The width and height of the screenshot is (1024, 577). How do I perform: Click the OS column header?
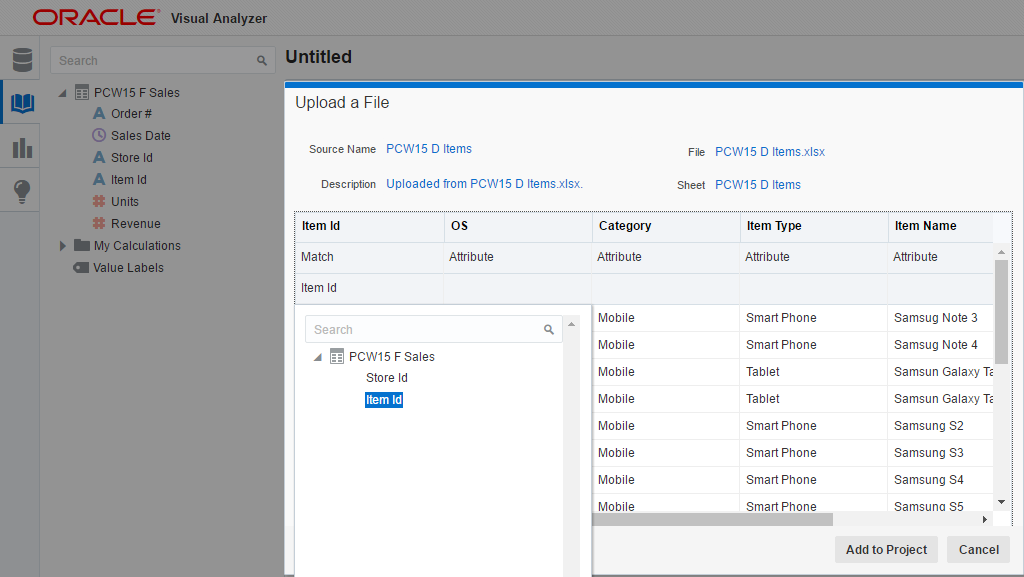tap(518, 226)
